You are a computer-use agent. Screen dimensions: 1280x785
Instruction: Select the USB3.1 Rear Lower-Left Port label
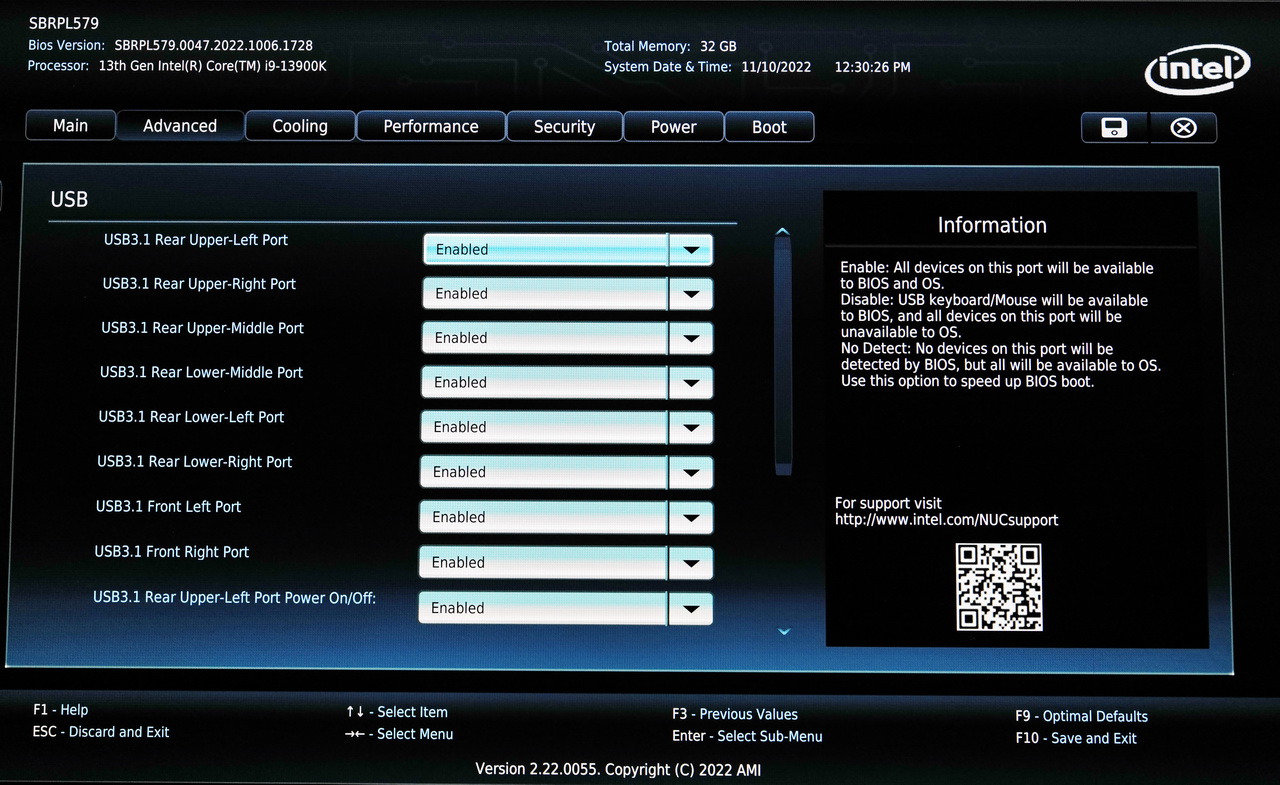191,417
